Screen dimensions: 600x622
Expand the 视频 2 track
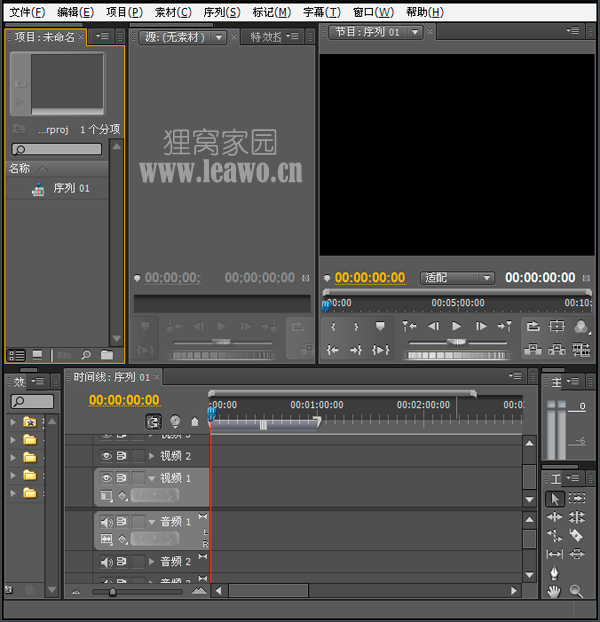pyautogui.click(x=151, y=456)
